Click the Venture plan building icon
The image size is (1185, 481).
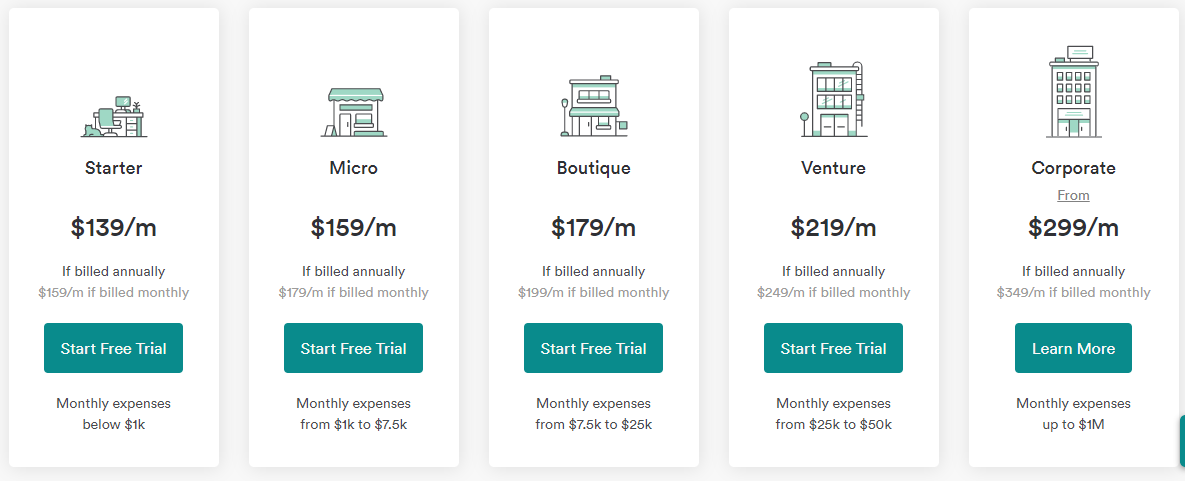(x=834, y=99)
